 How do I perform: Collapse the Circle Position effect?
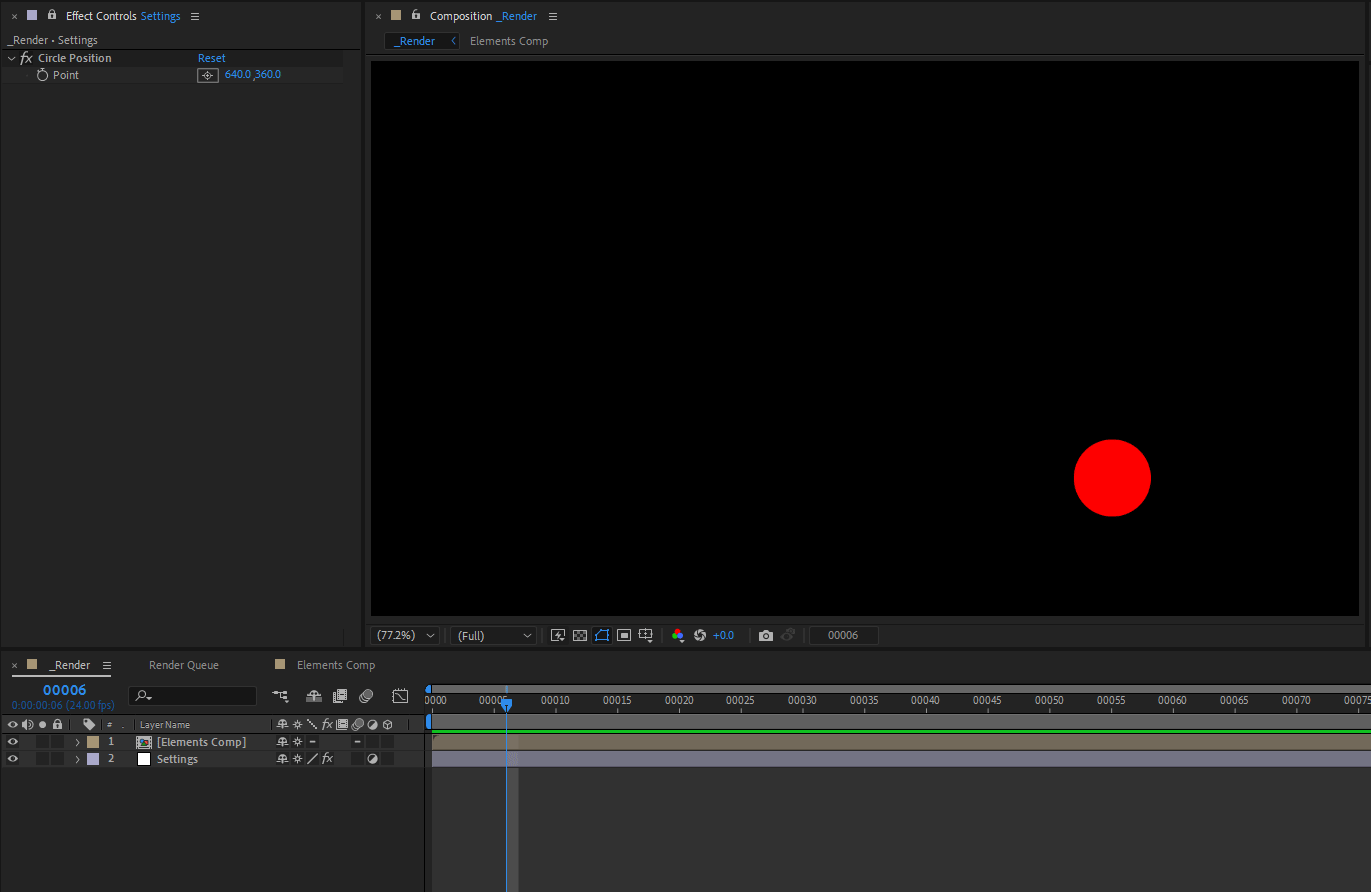click(11, 58)
